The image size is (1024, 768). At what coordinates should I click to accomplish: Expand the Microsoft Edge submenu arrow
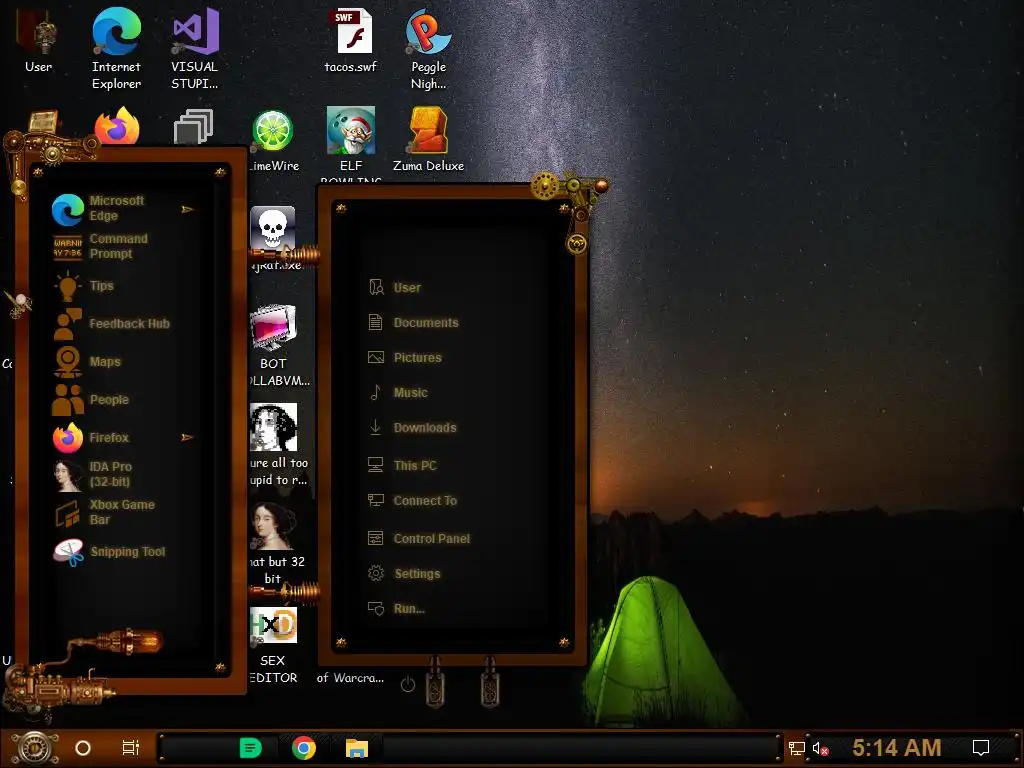(x=187, y=209)
